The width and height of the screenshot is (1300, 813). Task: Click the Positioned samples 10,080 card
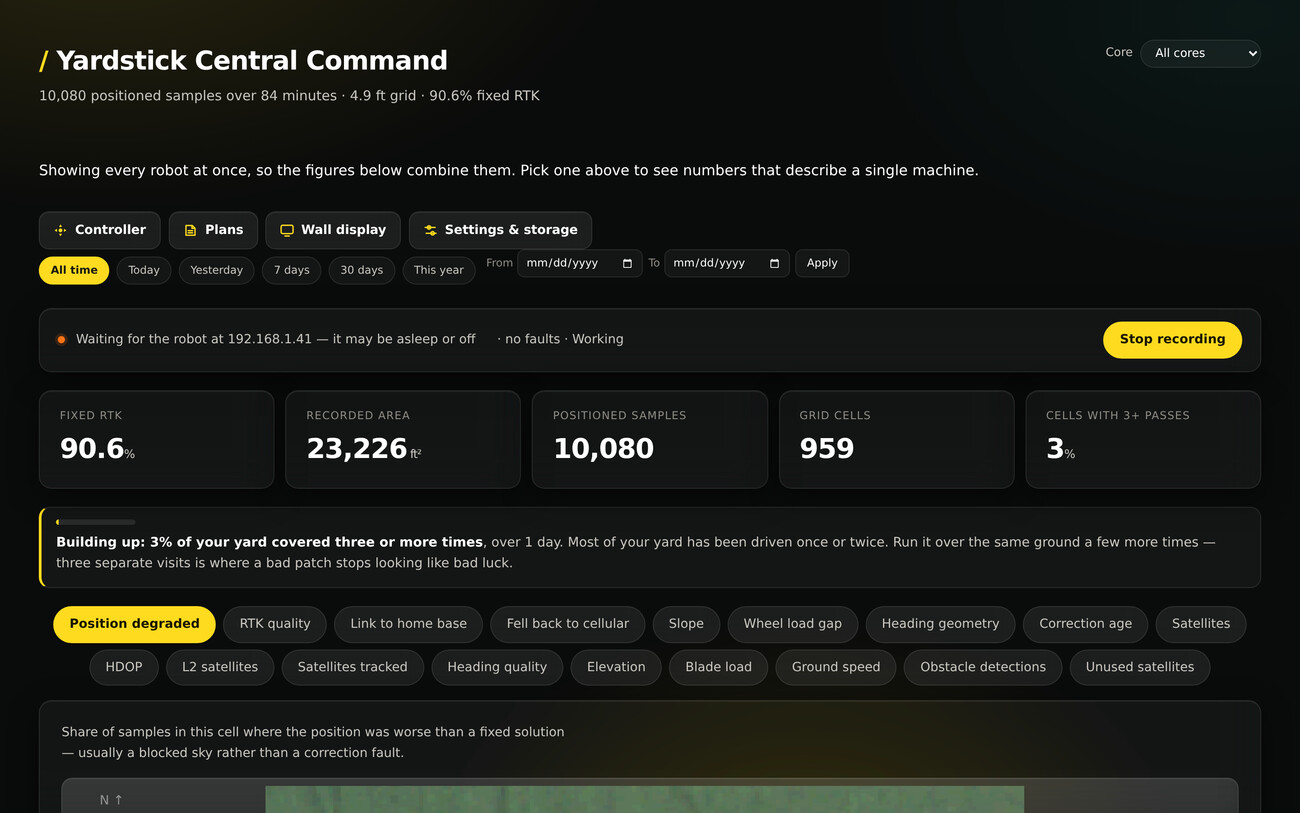650,439
